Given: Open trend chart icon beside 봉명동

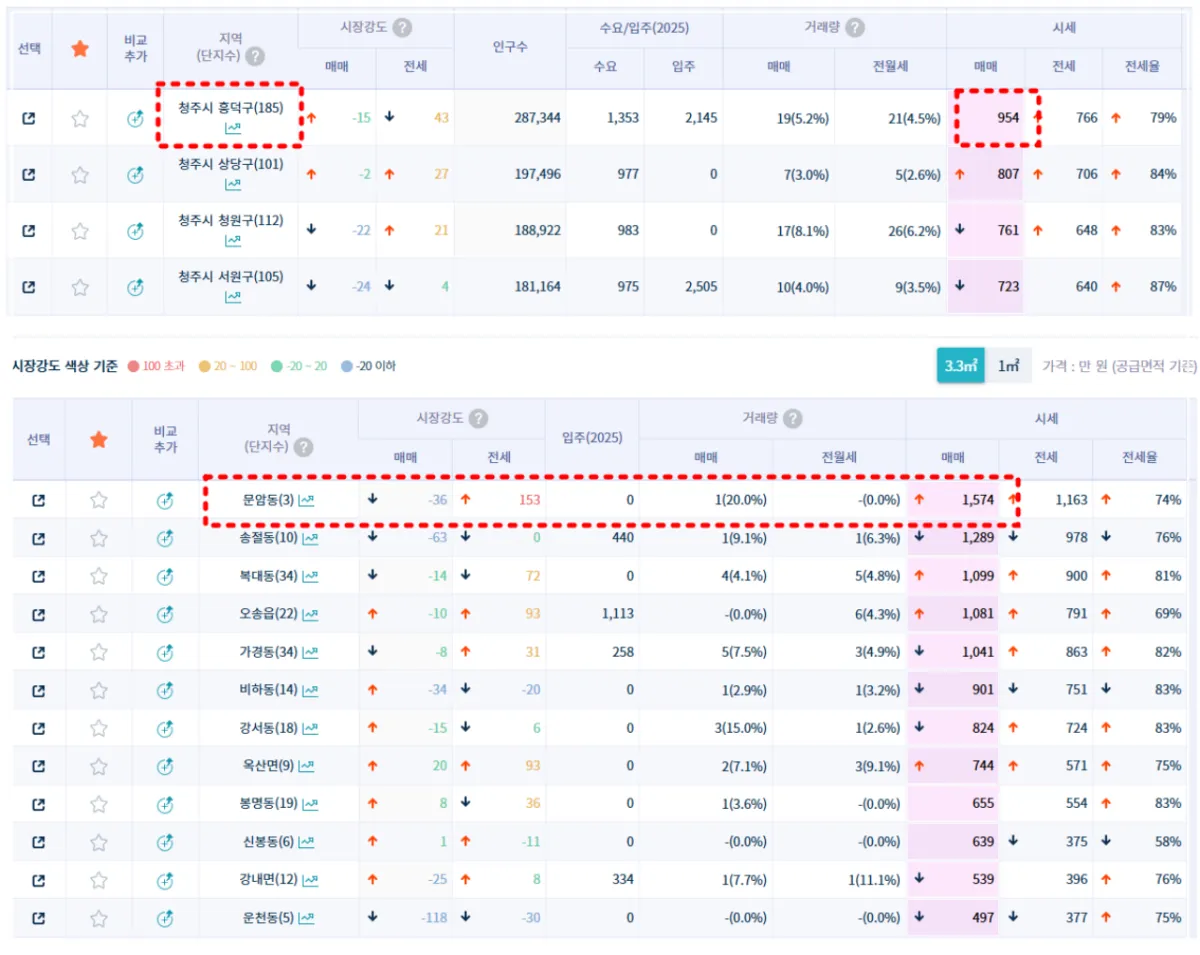Looking at the screenshot, I should pyautogui.click(x=311, y=804).
